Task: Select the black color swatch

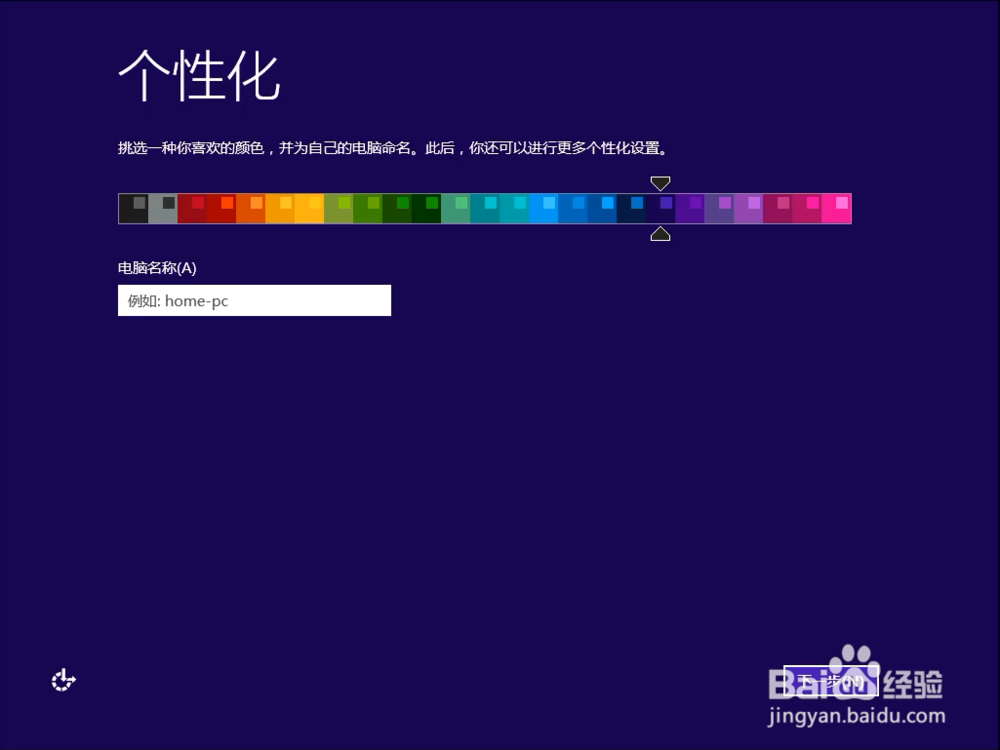Action: click(135, 208)
